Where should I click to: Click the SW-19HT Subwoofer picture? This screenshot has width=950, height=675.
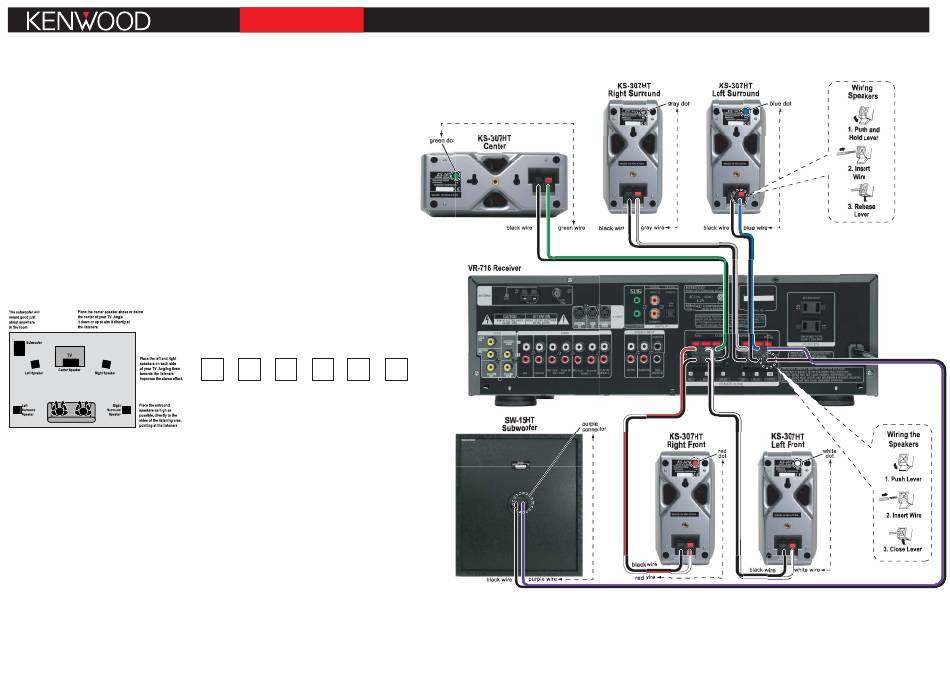click(x=519, y=505)
